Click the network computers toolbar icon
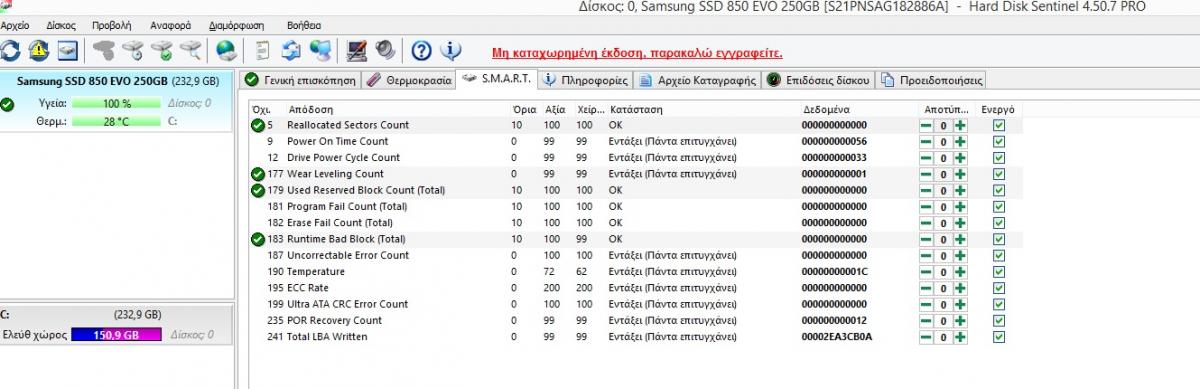The image size is (1200, 389). pyautogui.click(x=321, y=49)
